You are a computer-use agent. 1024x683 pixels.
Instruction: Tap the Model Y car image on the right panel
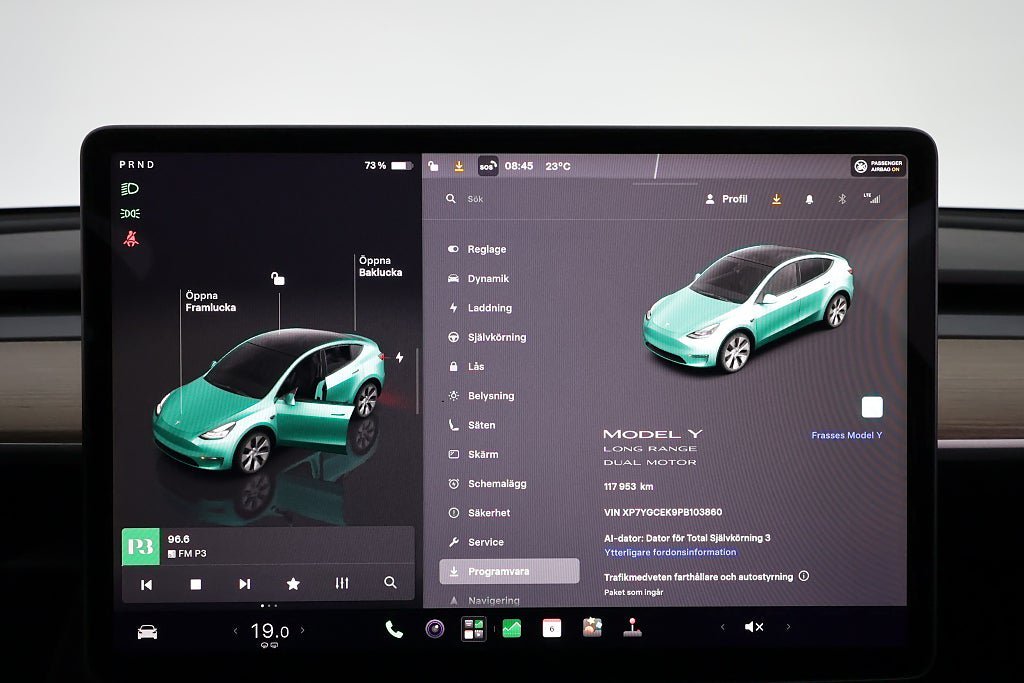click(748, 308)
